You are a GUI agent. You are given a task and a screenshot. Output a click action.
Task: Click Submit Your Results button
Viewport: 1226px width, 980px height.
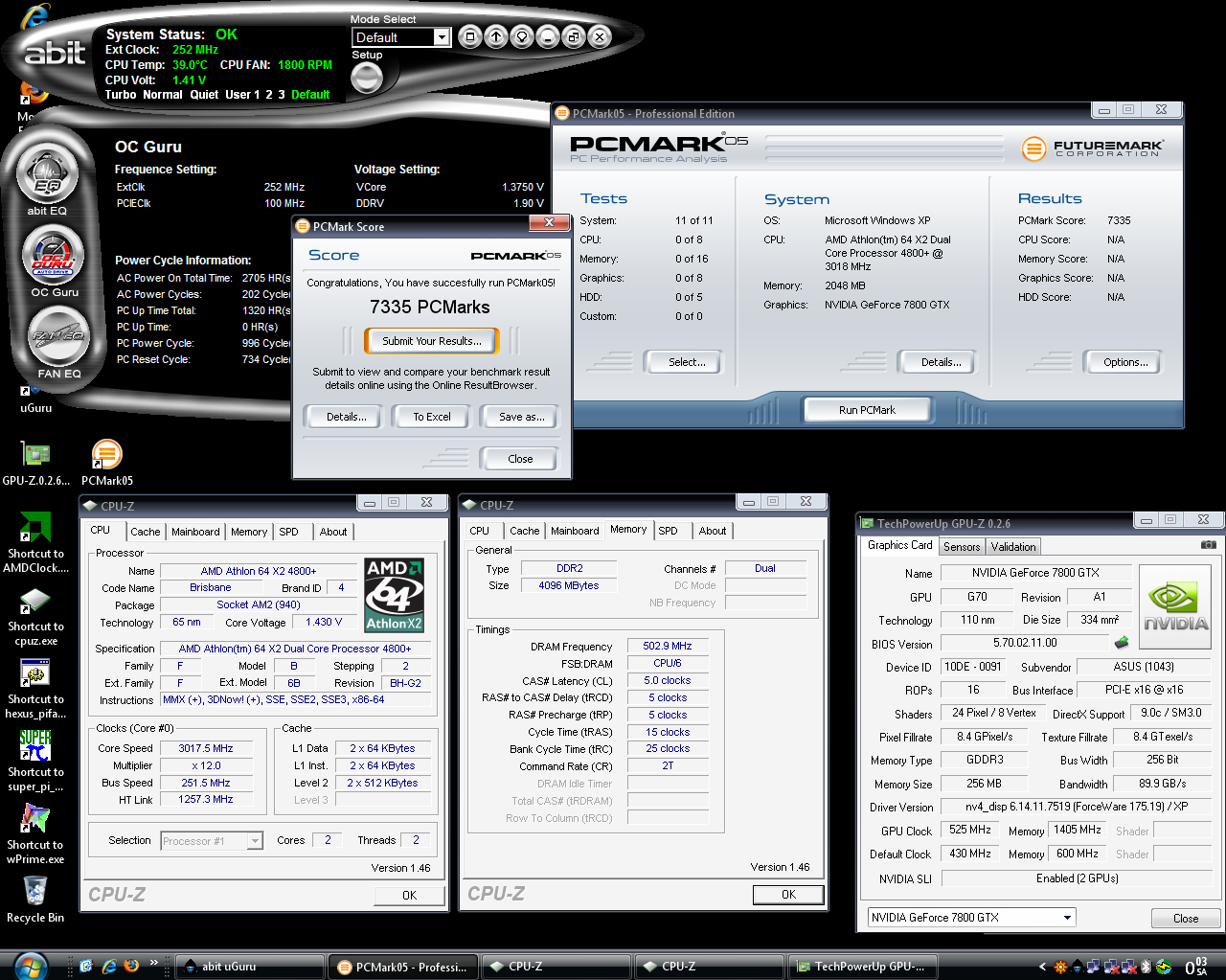[x=432, y=341]
